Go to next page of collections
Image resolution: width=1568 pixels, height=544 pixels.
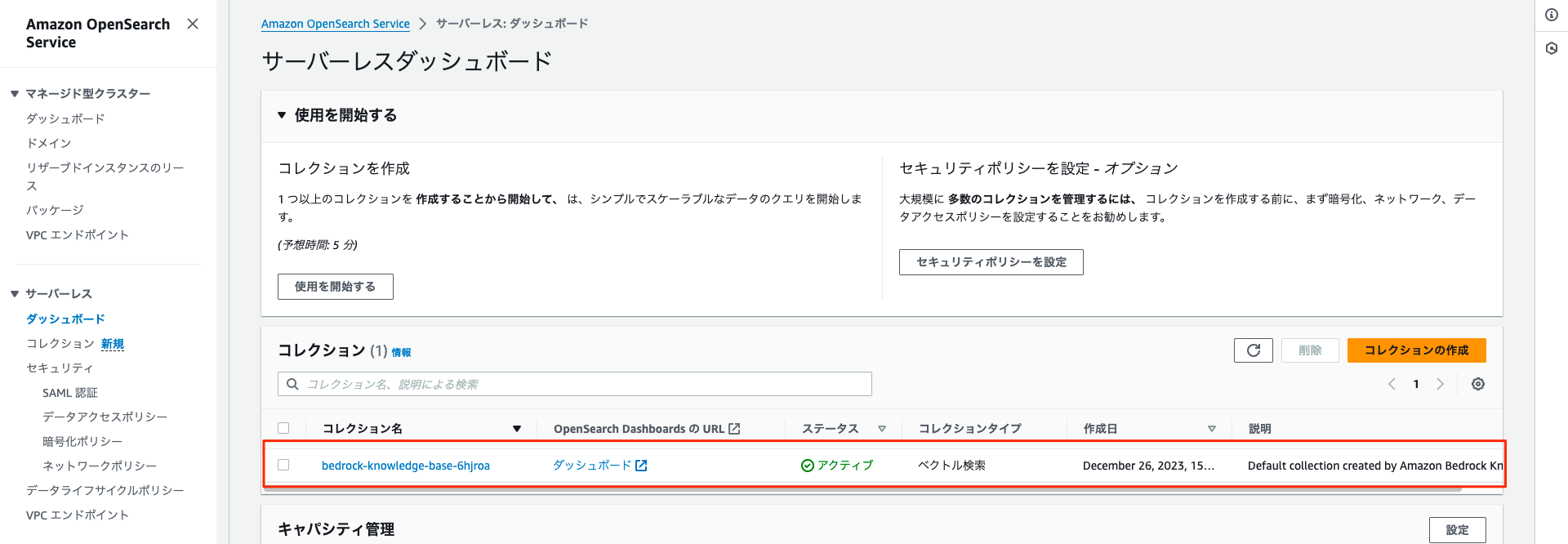click(1440, 384)
